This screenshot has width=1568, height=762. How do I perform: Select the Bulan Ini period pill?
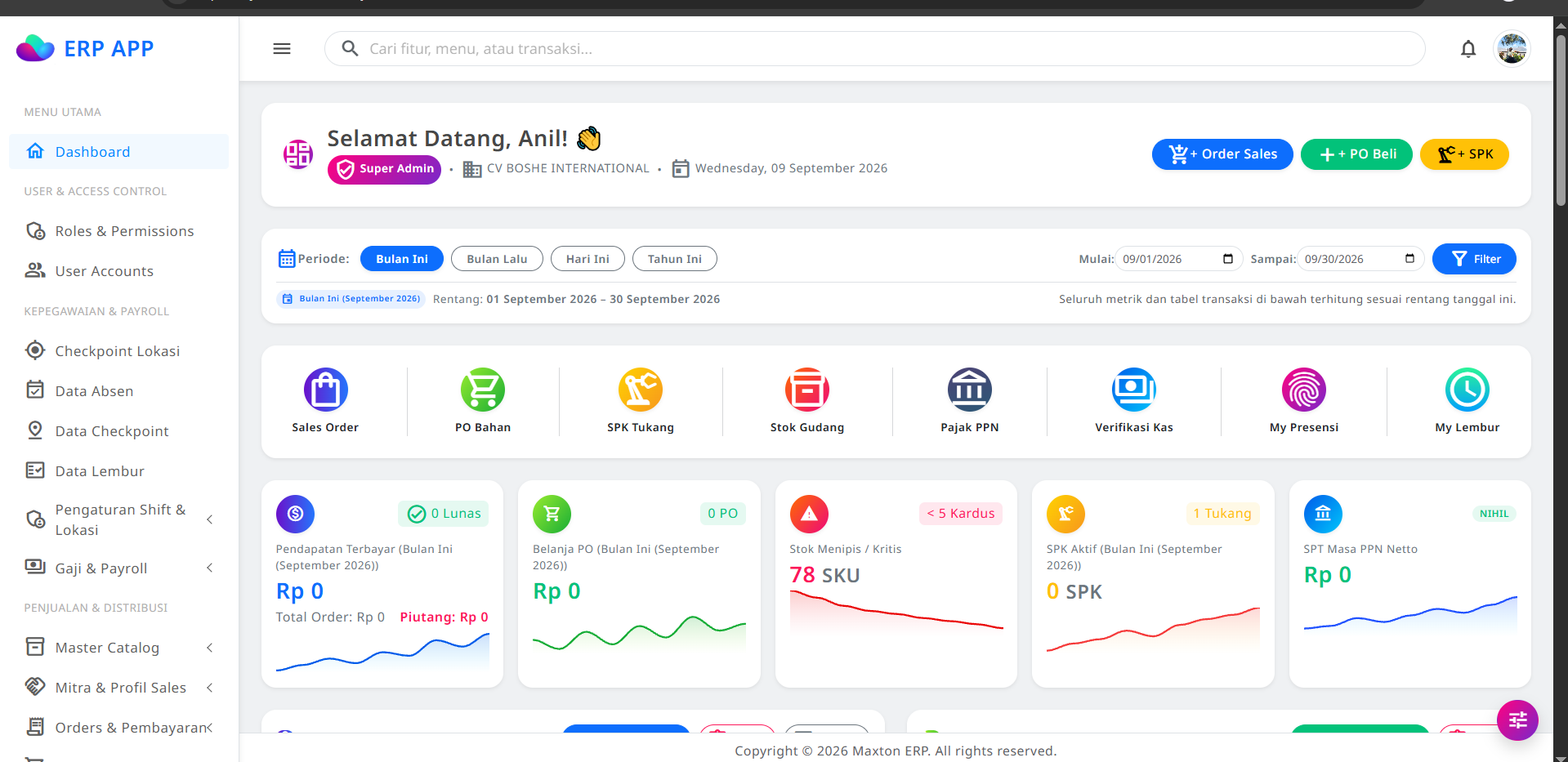(x=402, y=259)
